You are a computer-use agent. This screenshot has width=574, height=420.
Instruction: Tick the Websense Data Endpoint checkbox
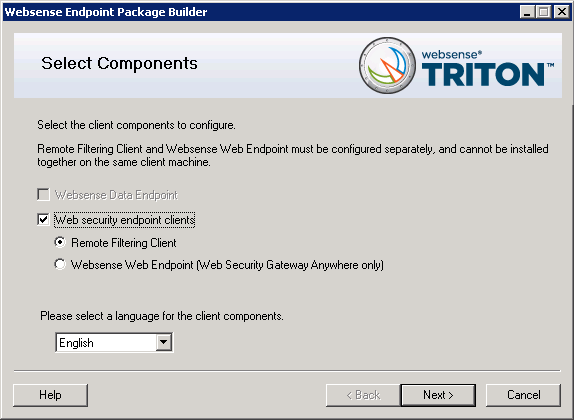[x=43, y=194]
